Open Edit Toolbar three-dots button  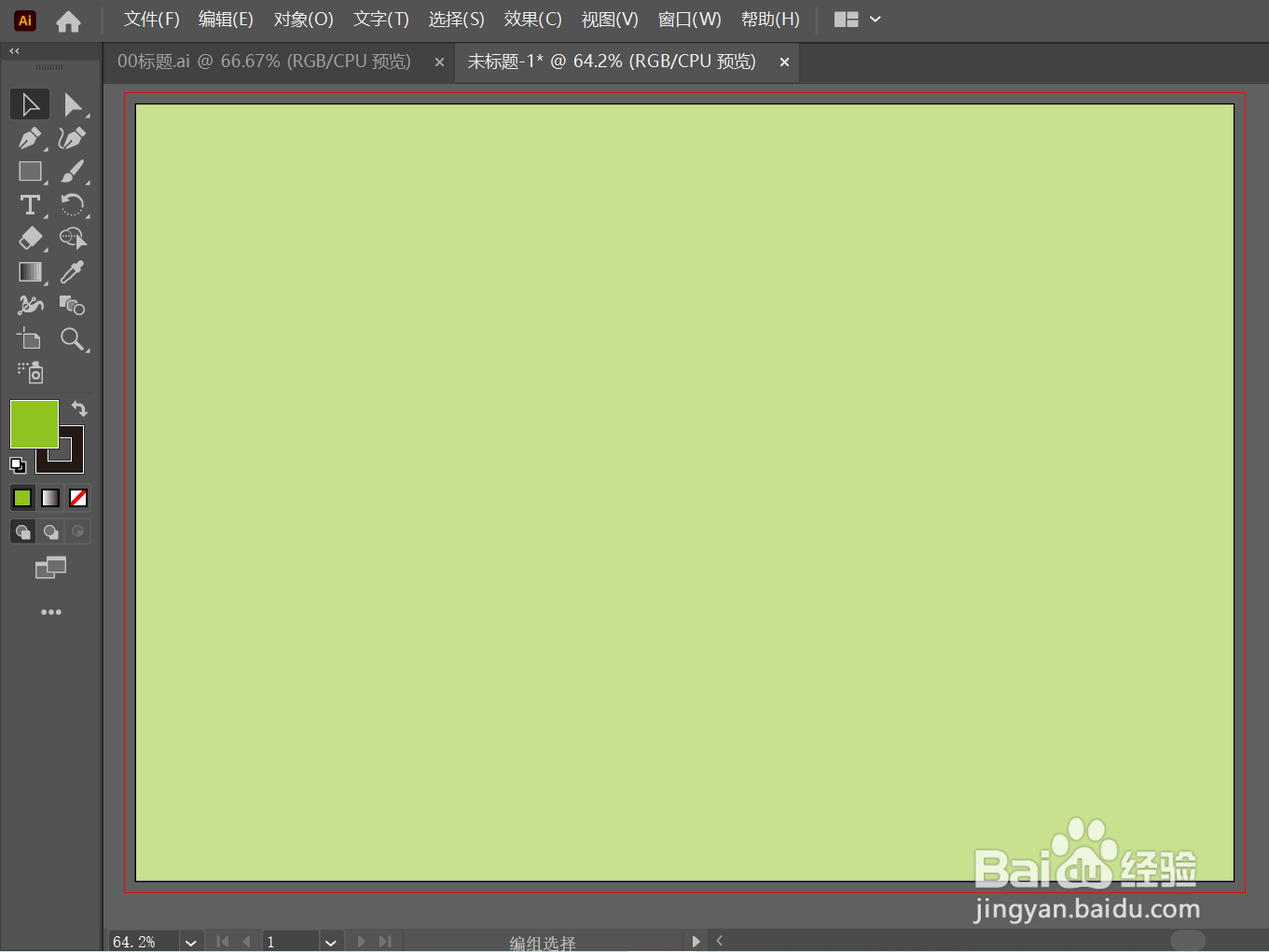click(x=51, y=613)
